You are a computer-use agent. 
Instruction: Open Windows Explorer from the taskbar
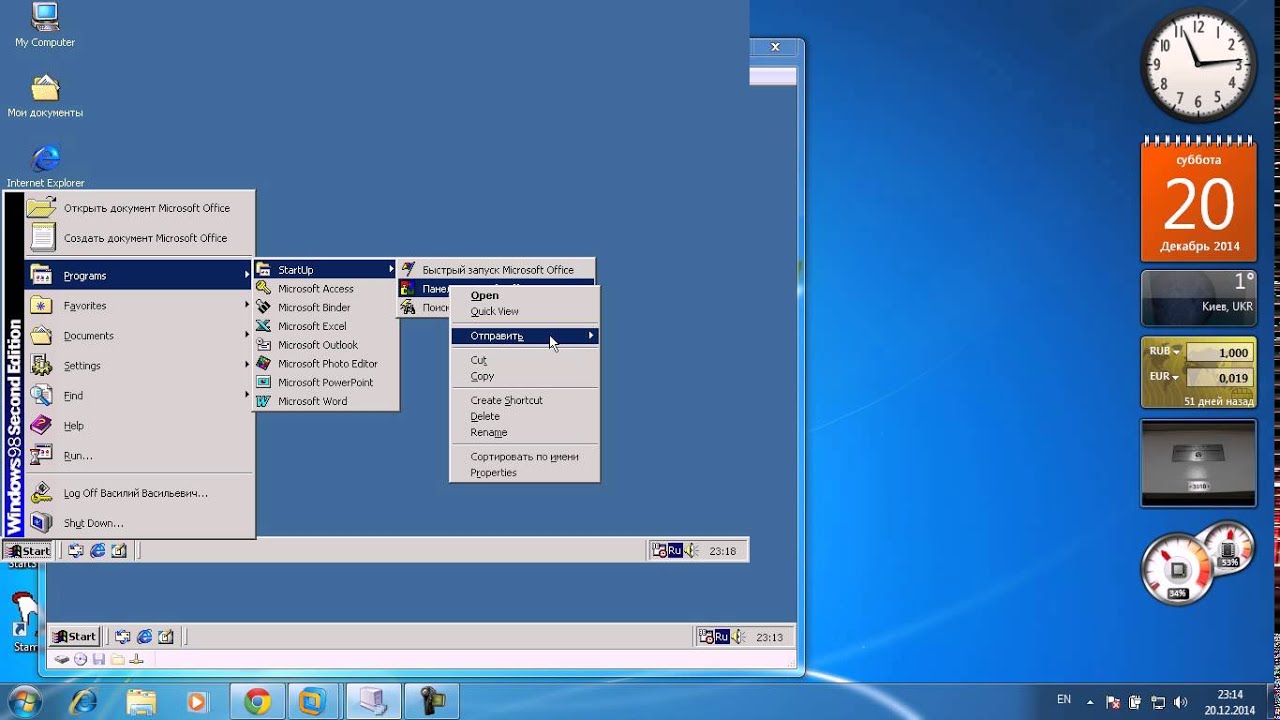coord(141,702)
